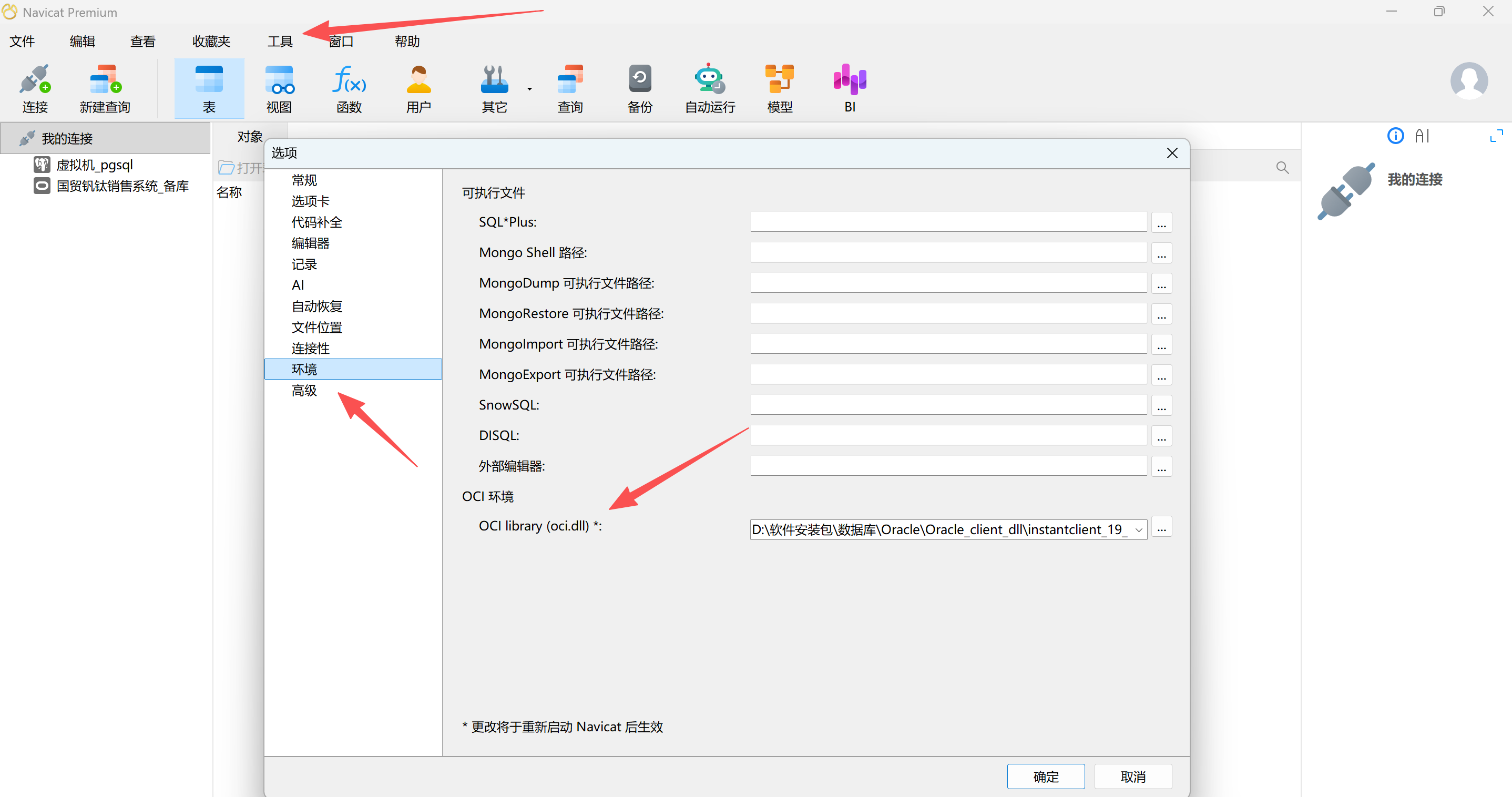Browse for OCI library file
This screenshot has height=797, width=1512.
click(1161, 527)
